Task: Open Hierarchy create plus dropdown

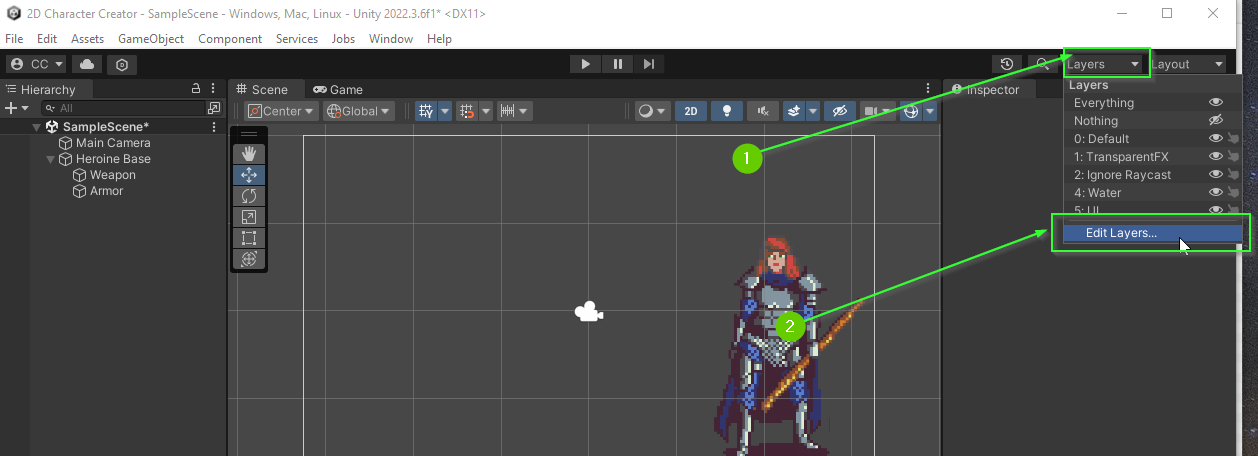Action: click(17, 108)
